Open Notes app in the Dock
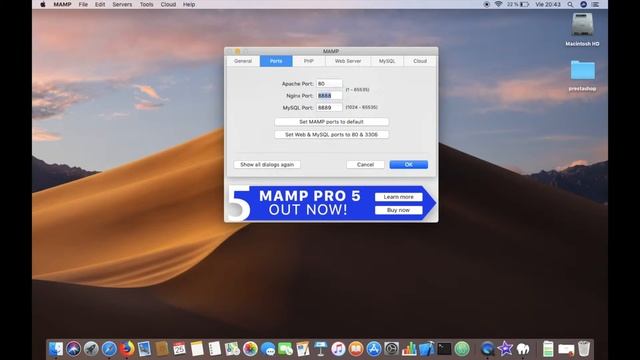Viewport: 640px width, 360px height. point(197,349)
